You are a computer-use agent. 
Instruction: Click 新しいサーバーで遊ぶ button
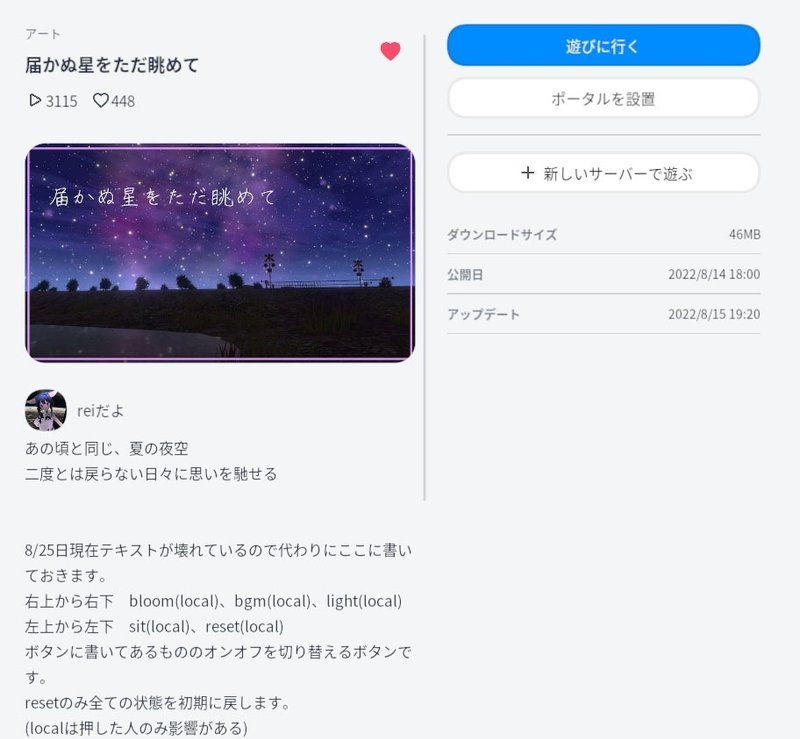coord(604,173)
